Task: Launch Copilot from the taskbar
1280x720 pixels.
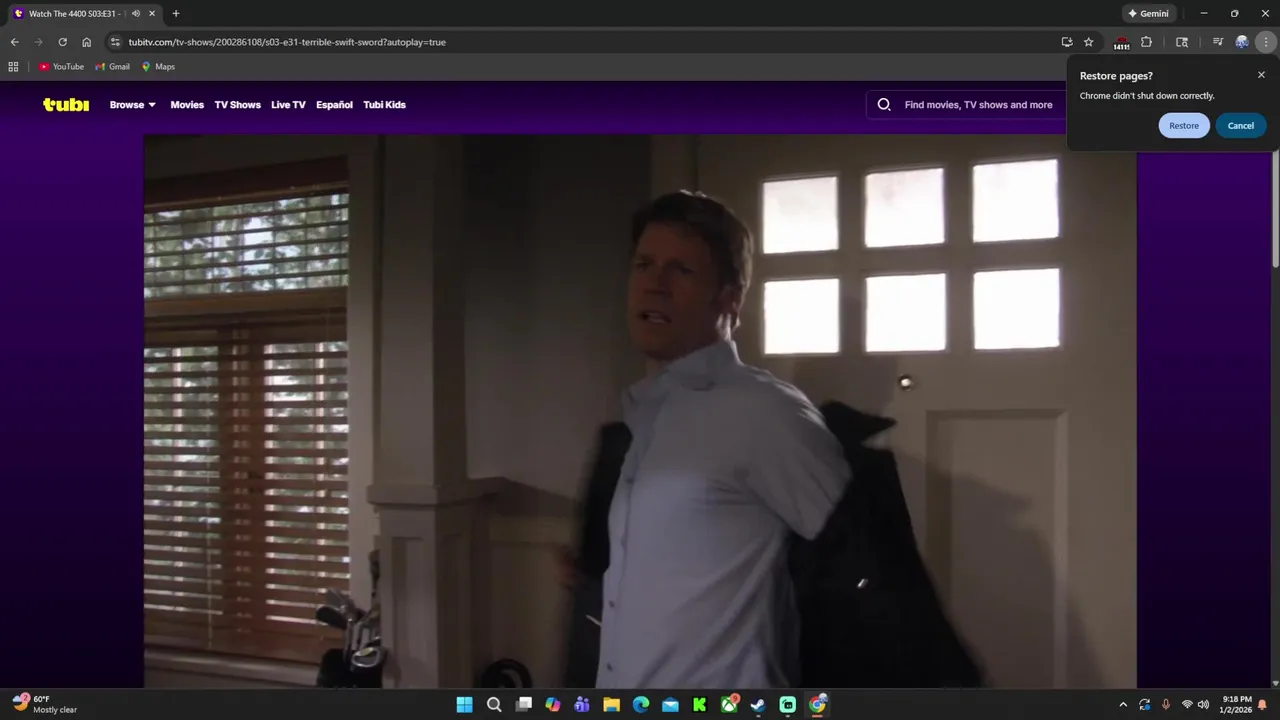Action: 553,705
